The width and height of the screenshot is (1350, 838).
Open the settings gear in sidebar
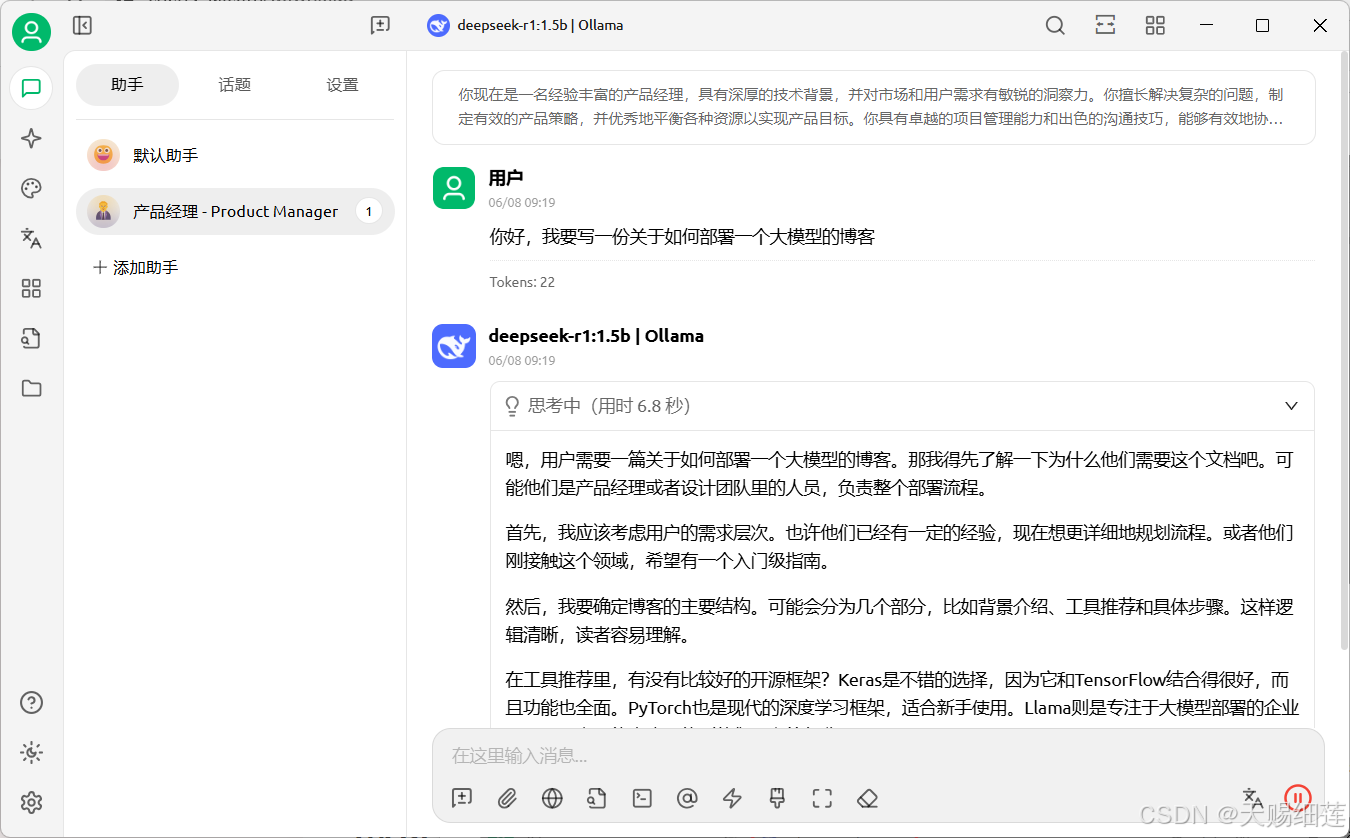click(31, 802)
